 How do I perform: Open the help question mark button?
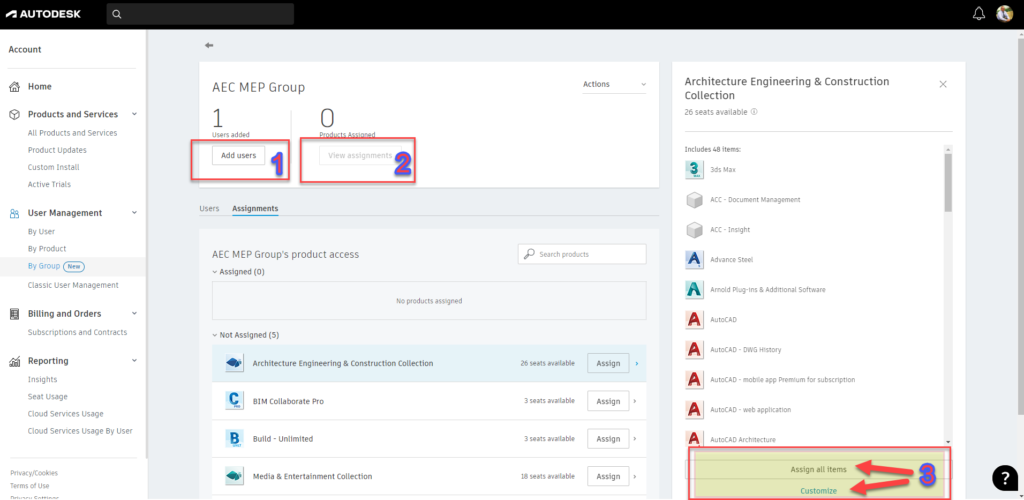1004,478
